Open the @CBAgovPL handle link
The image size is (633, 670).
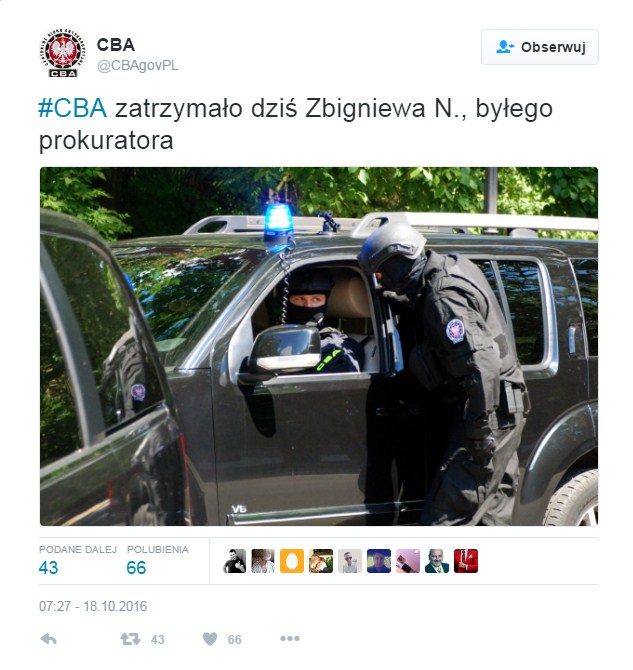point(138,66)
